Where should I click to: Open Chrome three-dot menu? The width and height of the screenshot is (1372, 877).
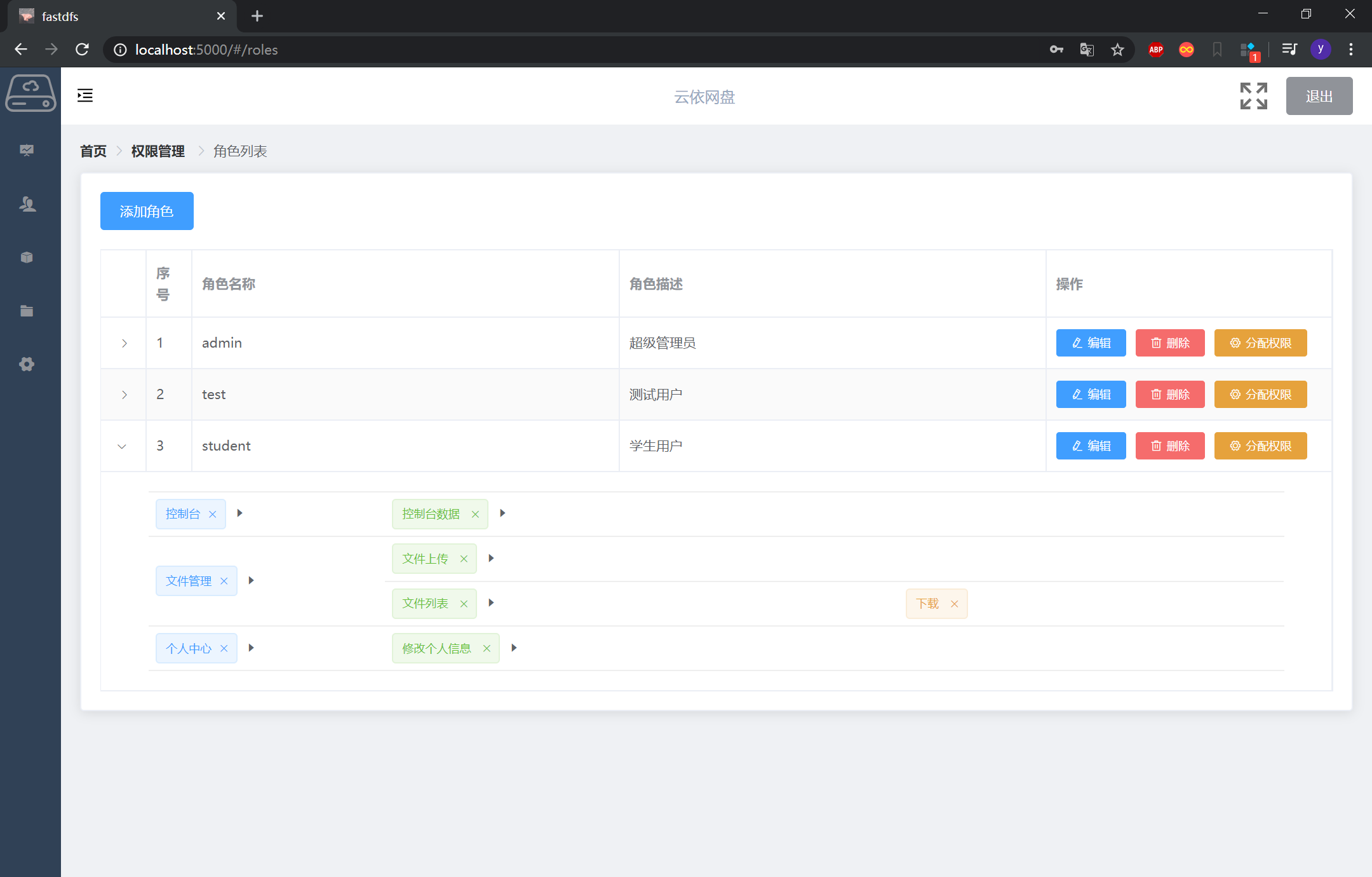point(1351,50)
